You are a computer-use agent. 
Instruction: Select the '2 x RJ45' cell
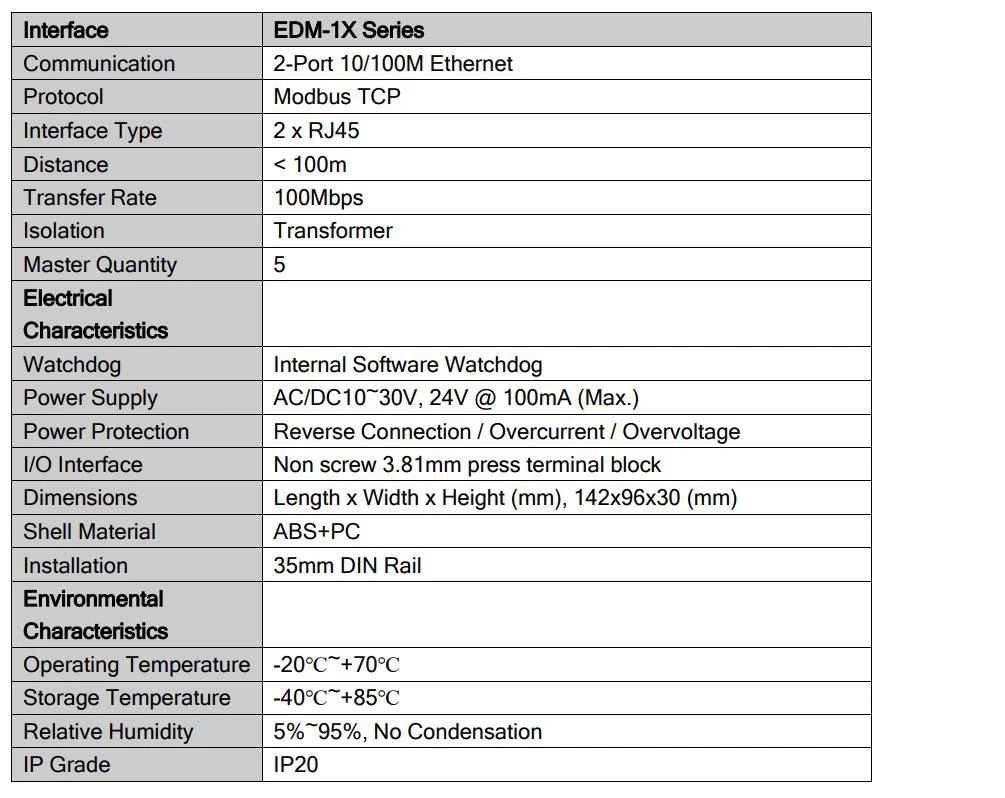coord(567,131)
